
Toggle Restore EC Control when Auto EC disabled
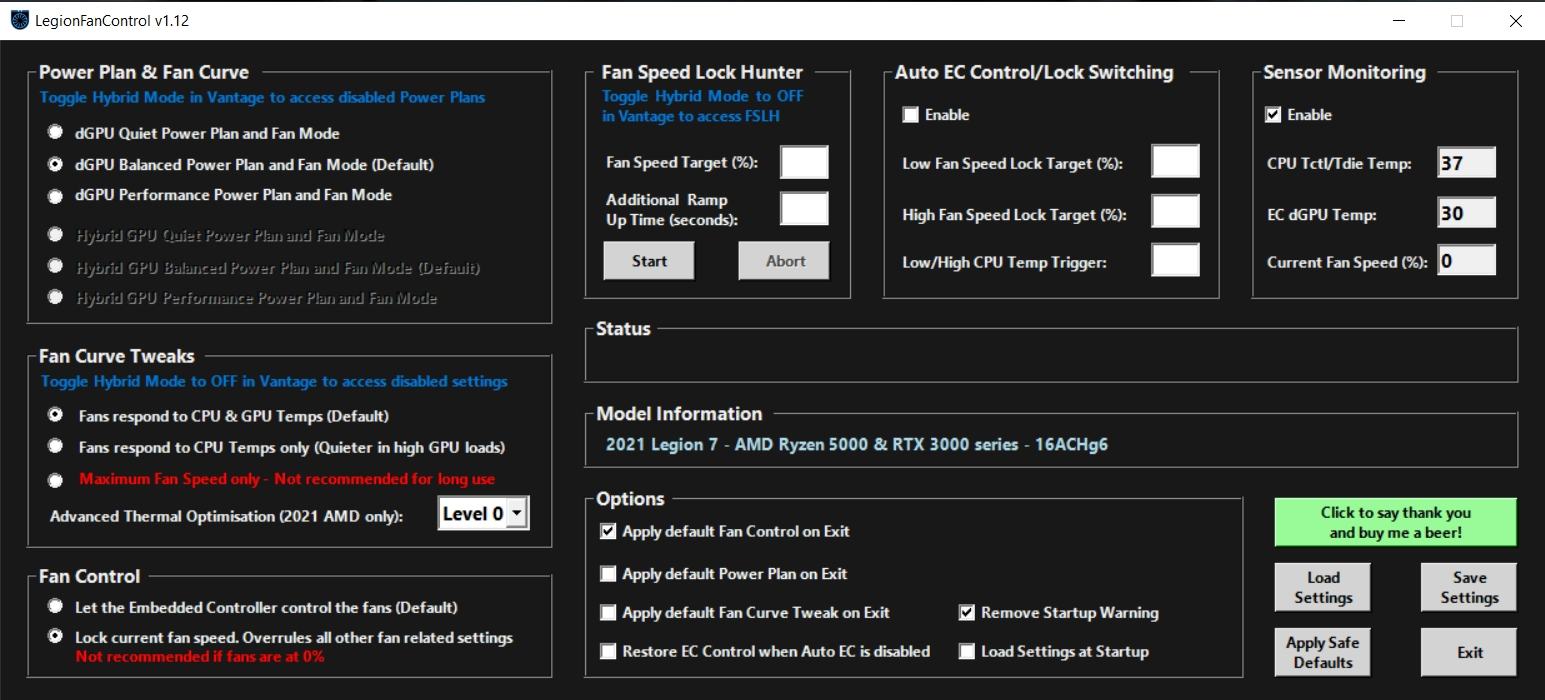[608, 651]
